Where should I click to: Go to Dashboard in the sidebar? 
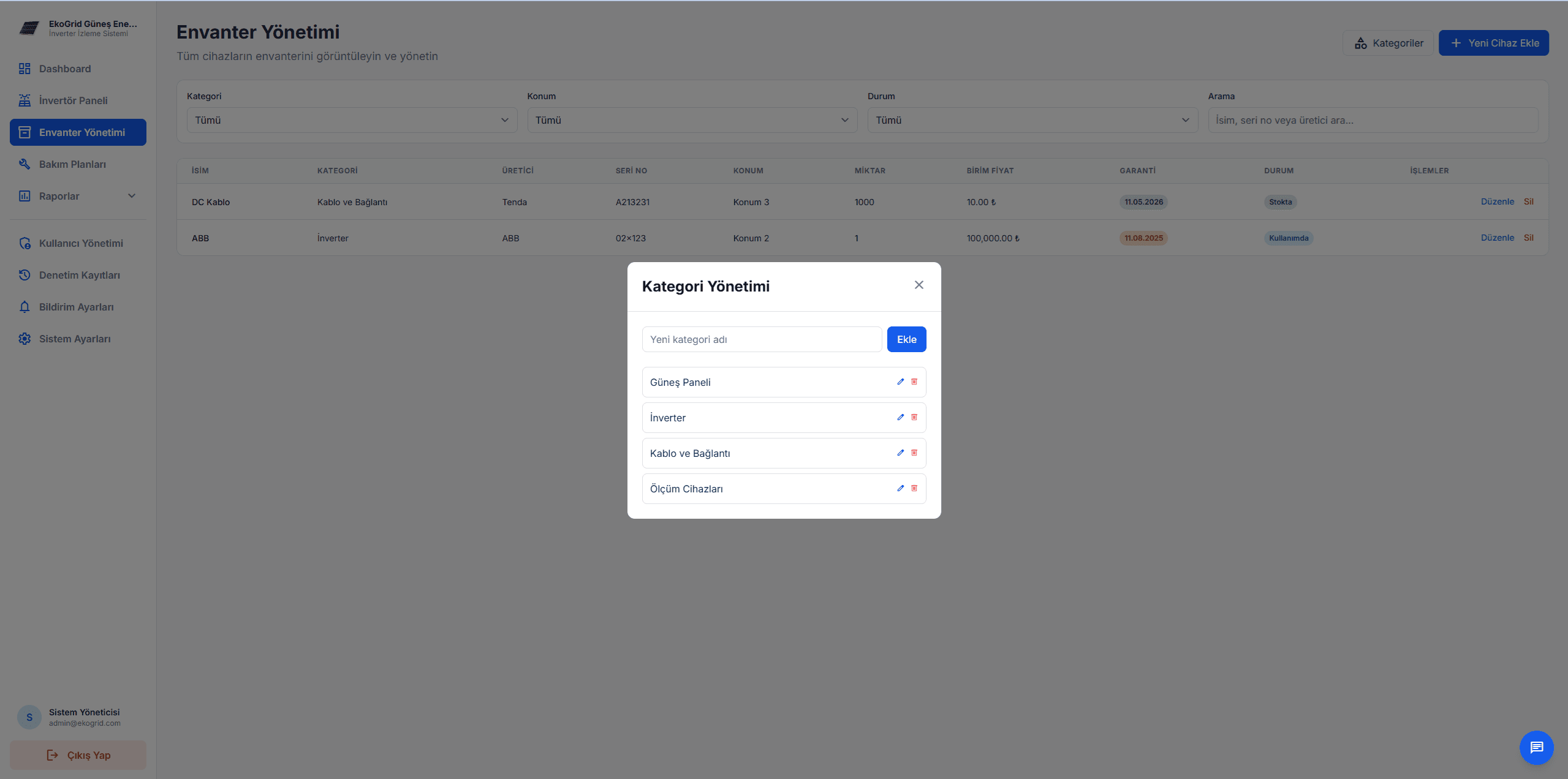[65, 69]
